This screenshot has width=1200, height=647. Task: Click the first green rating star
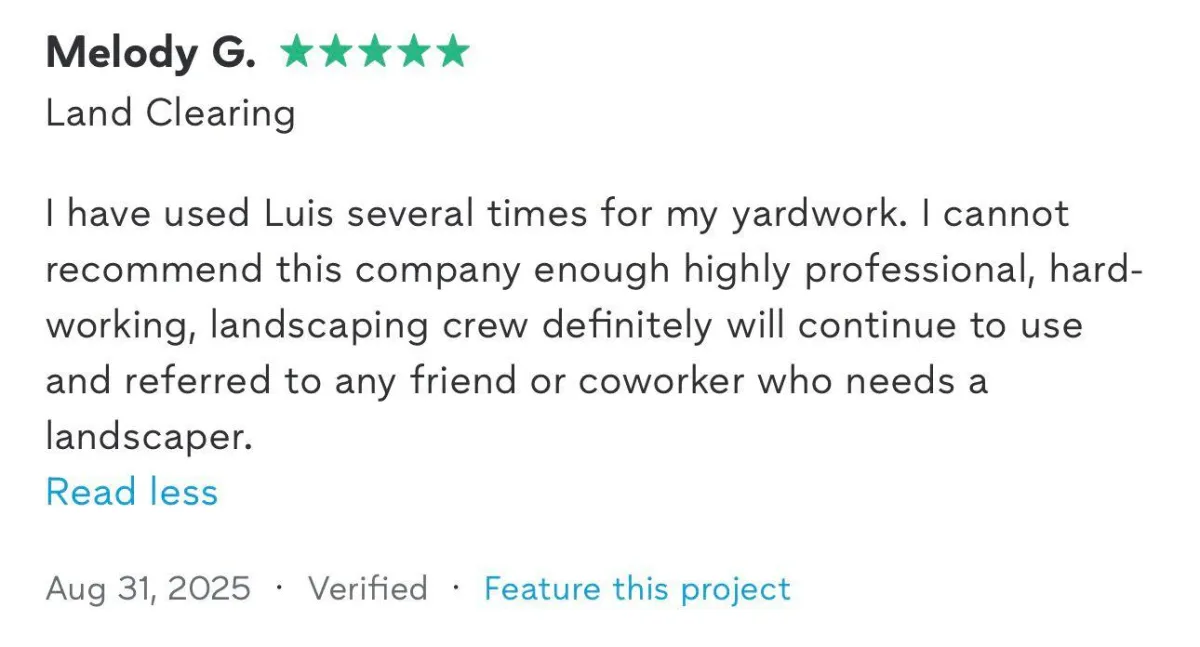pyautogui.click(x=297, y=51)
